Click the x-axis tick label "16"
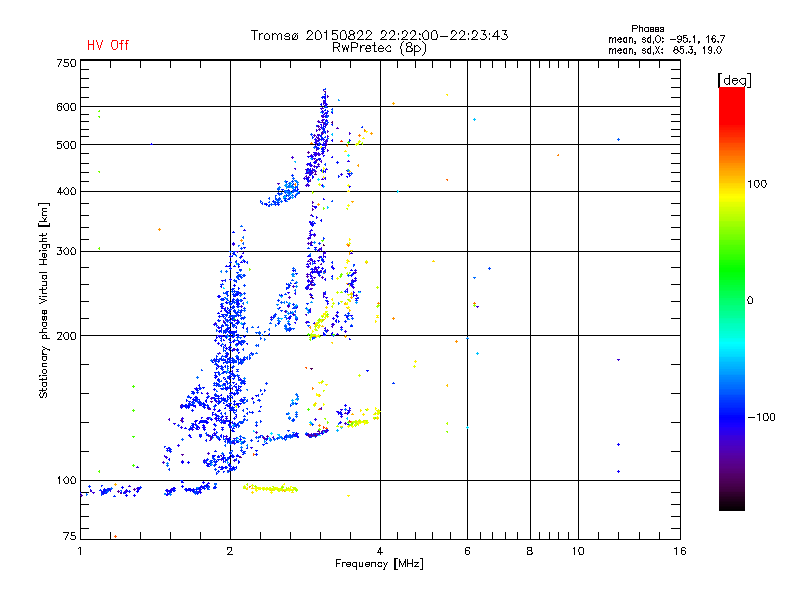The height and width of the screenshot is (600, 800). 680,551
